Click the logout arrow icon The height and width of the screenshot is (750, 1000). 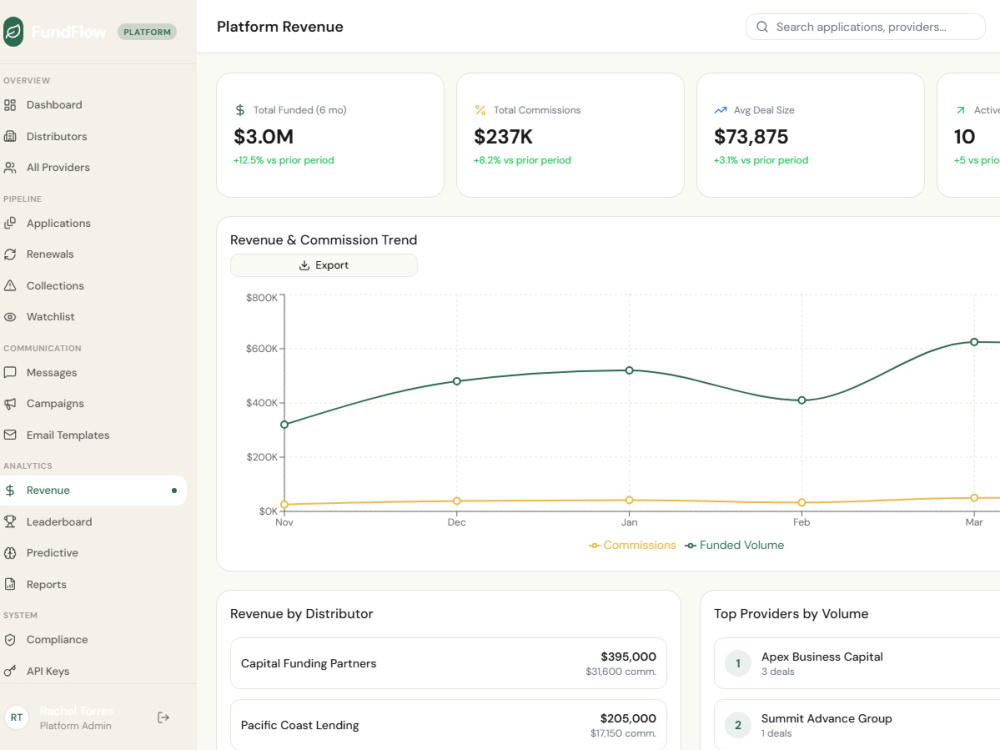[163, 717]
